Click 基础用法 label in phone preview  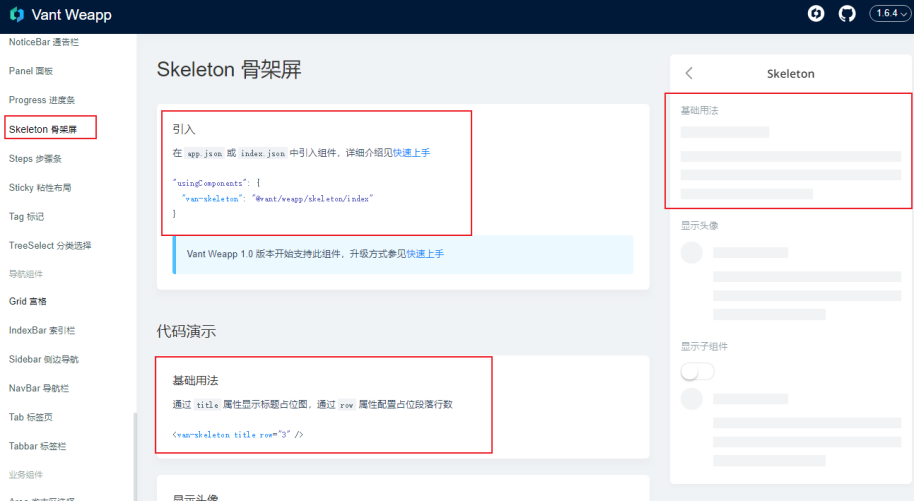[x=699, y=110]
